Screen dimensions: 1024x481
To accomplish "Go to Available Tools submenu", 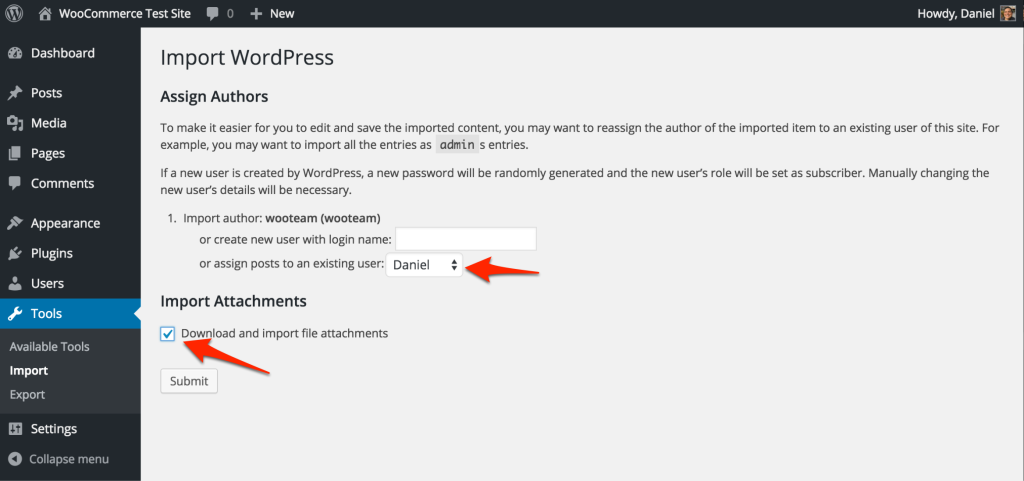I will [50, 347].
